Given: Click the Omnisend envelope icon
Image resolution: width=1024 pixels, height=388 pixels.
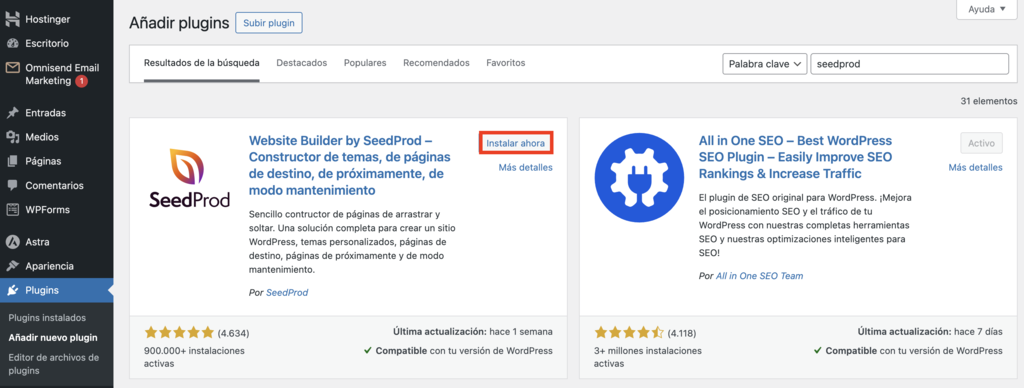Looking at the screenshot, I should tap(12, 68).
